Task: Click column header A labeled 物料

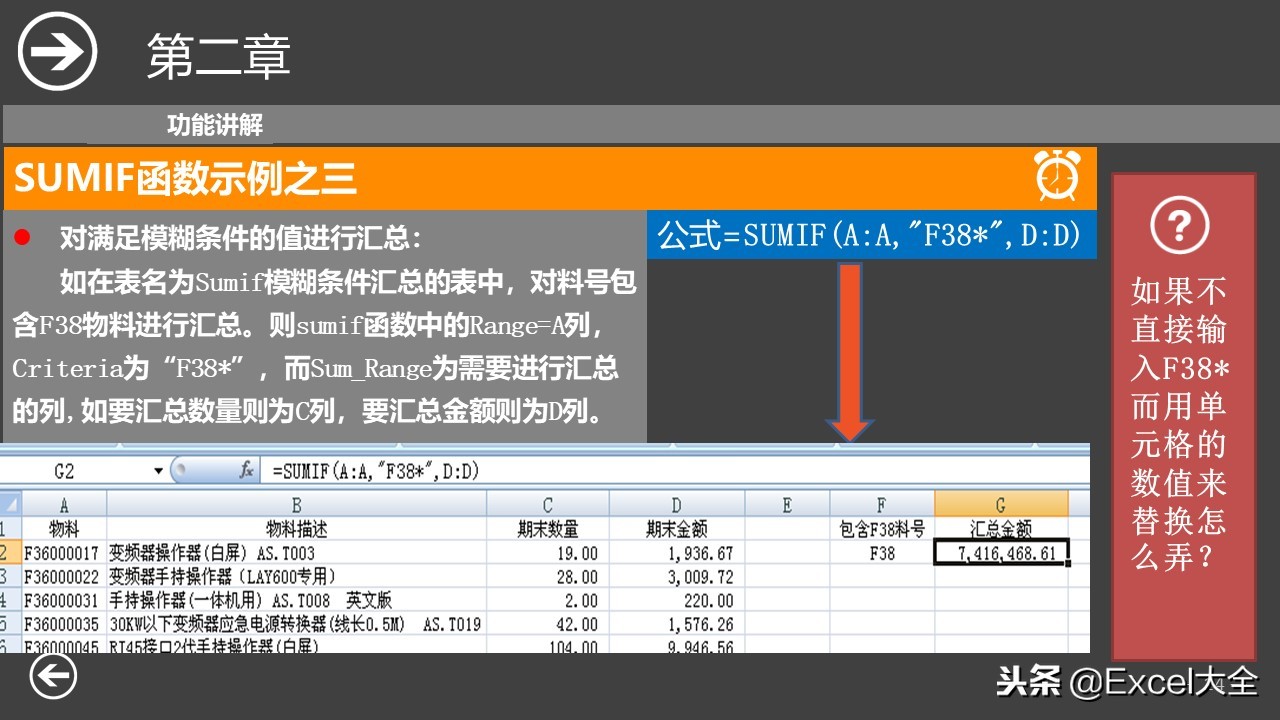Action: 65,504
